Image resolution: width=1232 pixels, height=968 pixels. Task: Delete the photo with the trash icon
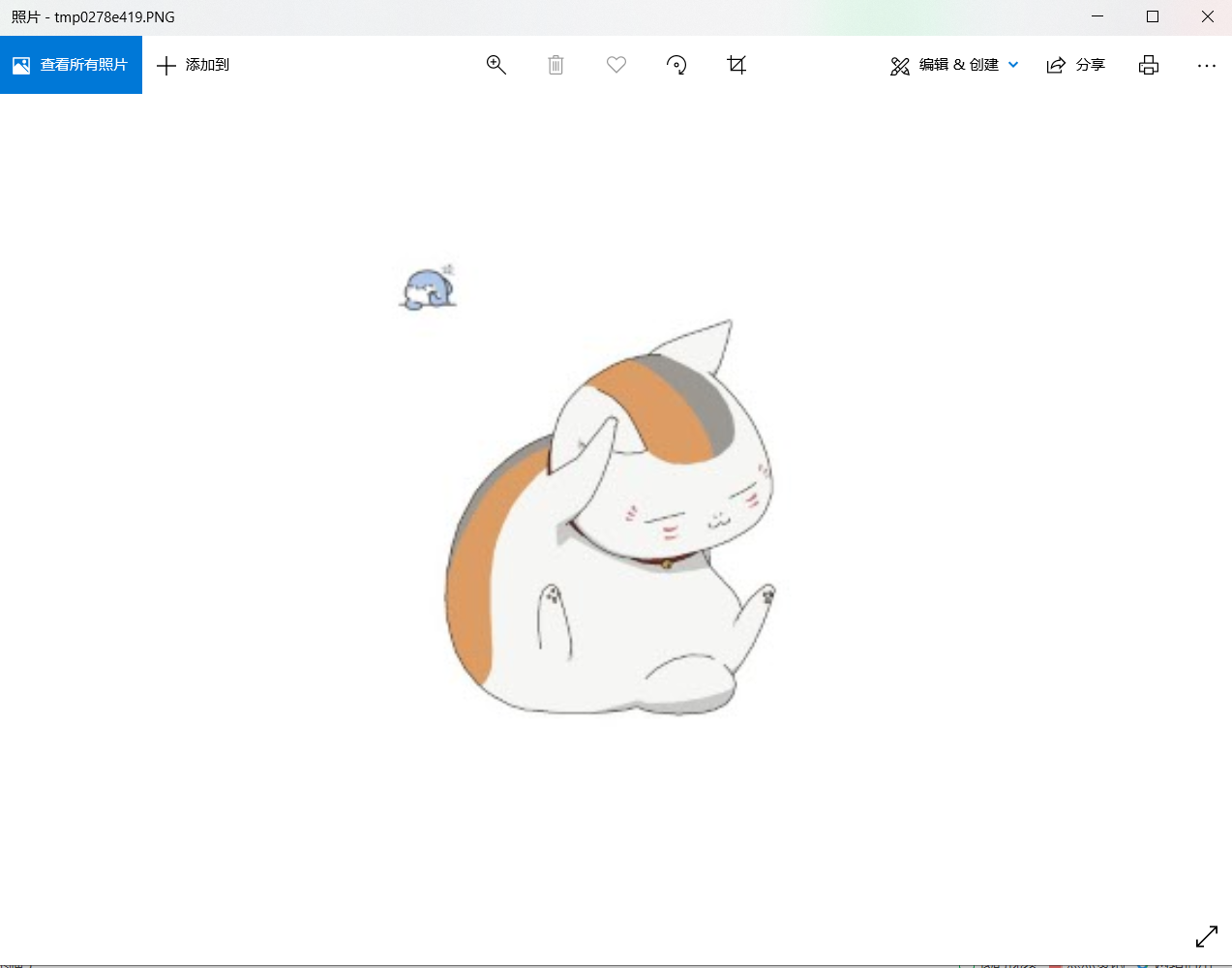tap(556, 65)
